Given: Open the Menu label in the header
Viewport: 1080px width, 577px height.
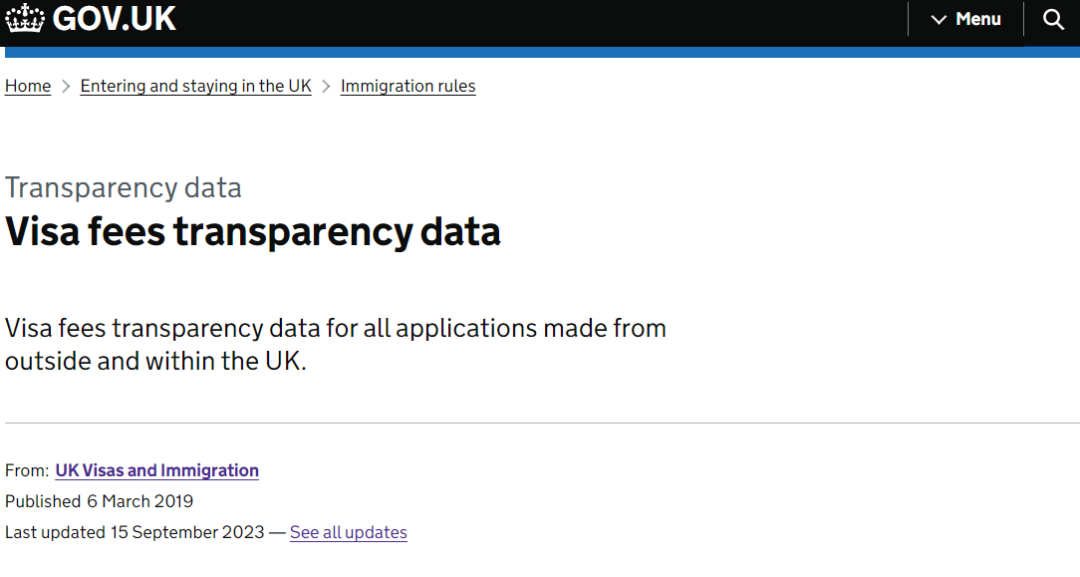Looking at the screenshot, I should point(978,19).
